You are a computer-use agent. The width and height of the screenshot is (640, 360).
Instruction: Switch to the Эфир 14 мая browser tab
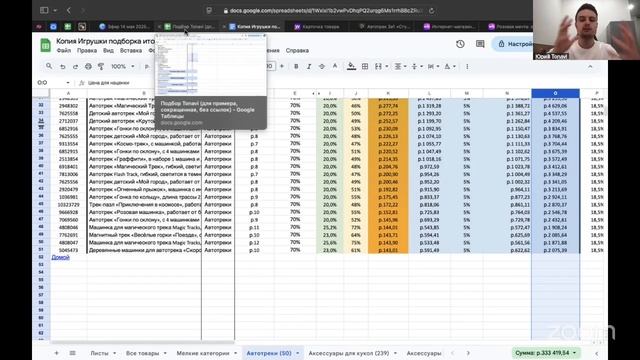[x=124, y=27]
